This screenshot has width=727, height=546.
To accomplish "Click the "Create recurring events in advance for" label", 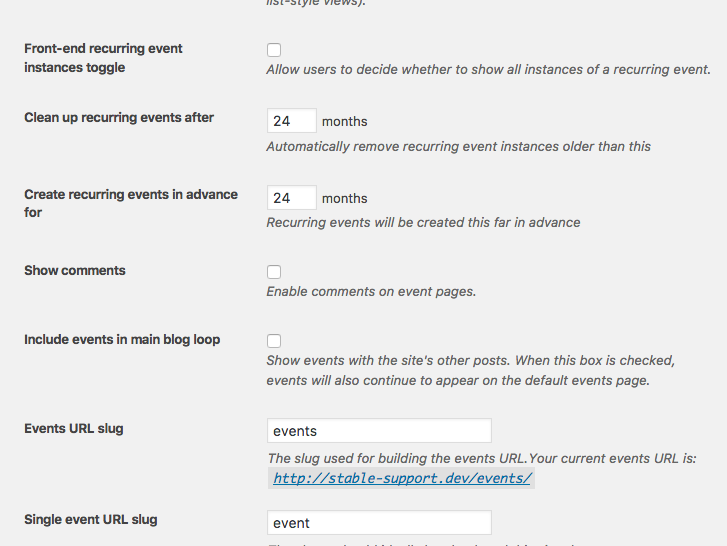I will (131, 203).
